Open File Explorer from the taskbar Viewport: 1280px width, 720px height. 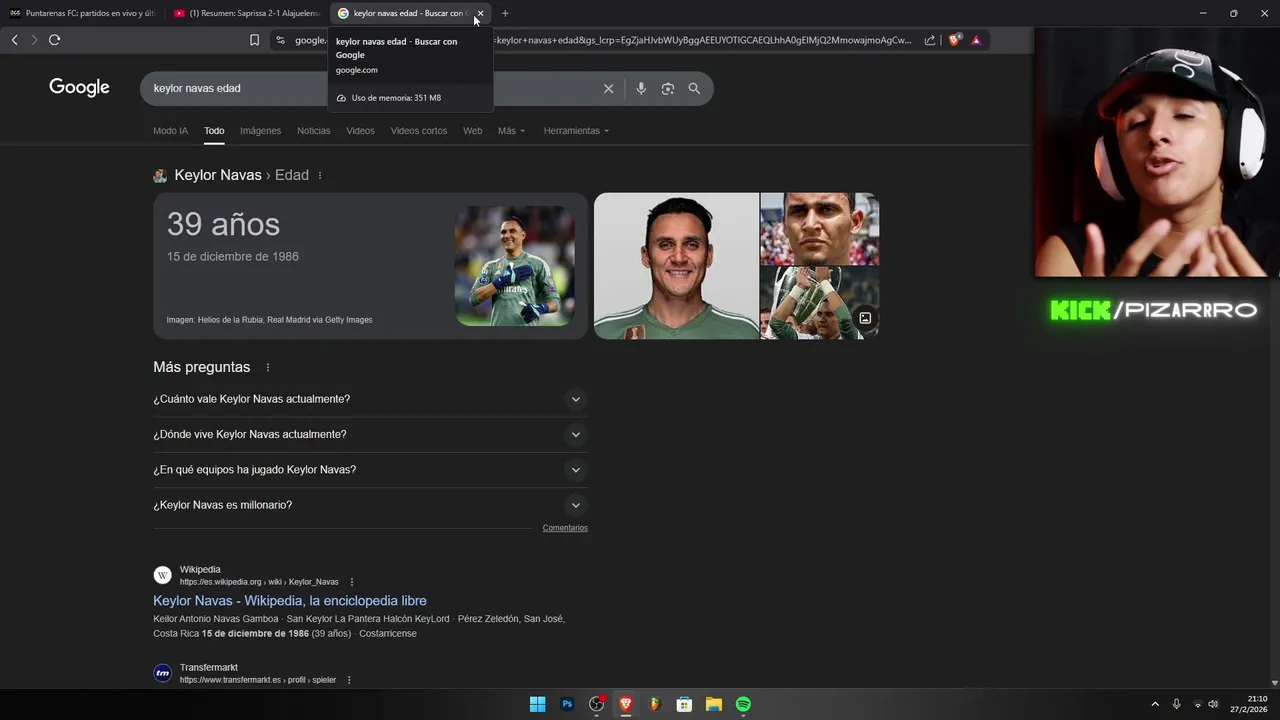[x=713, y=704]
